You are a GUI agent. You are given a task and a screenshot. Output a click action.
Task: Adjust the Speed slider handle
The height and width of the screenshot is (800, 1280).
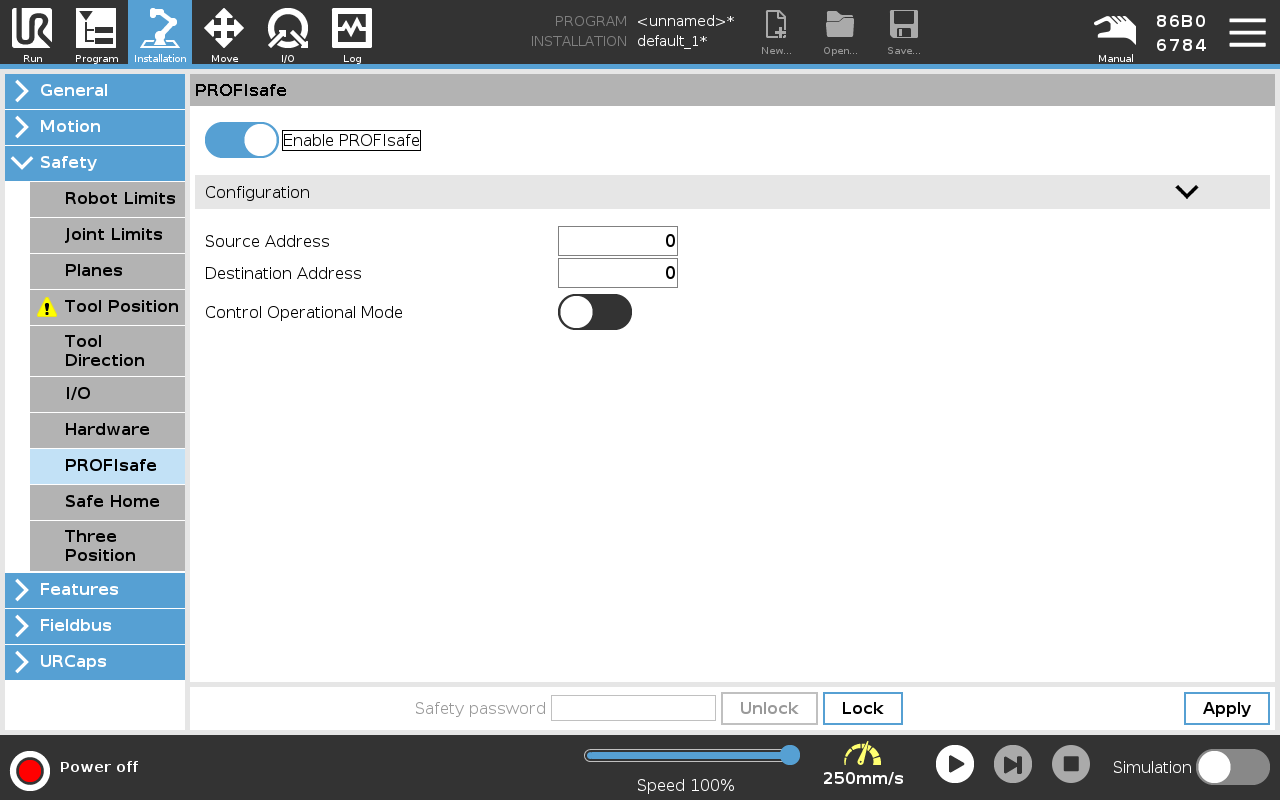pyautogui.click(x=789, y=755)
